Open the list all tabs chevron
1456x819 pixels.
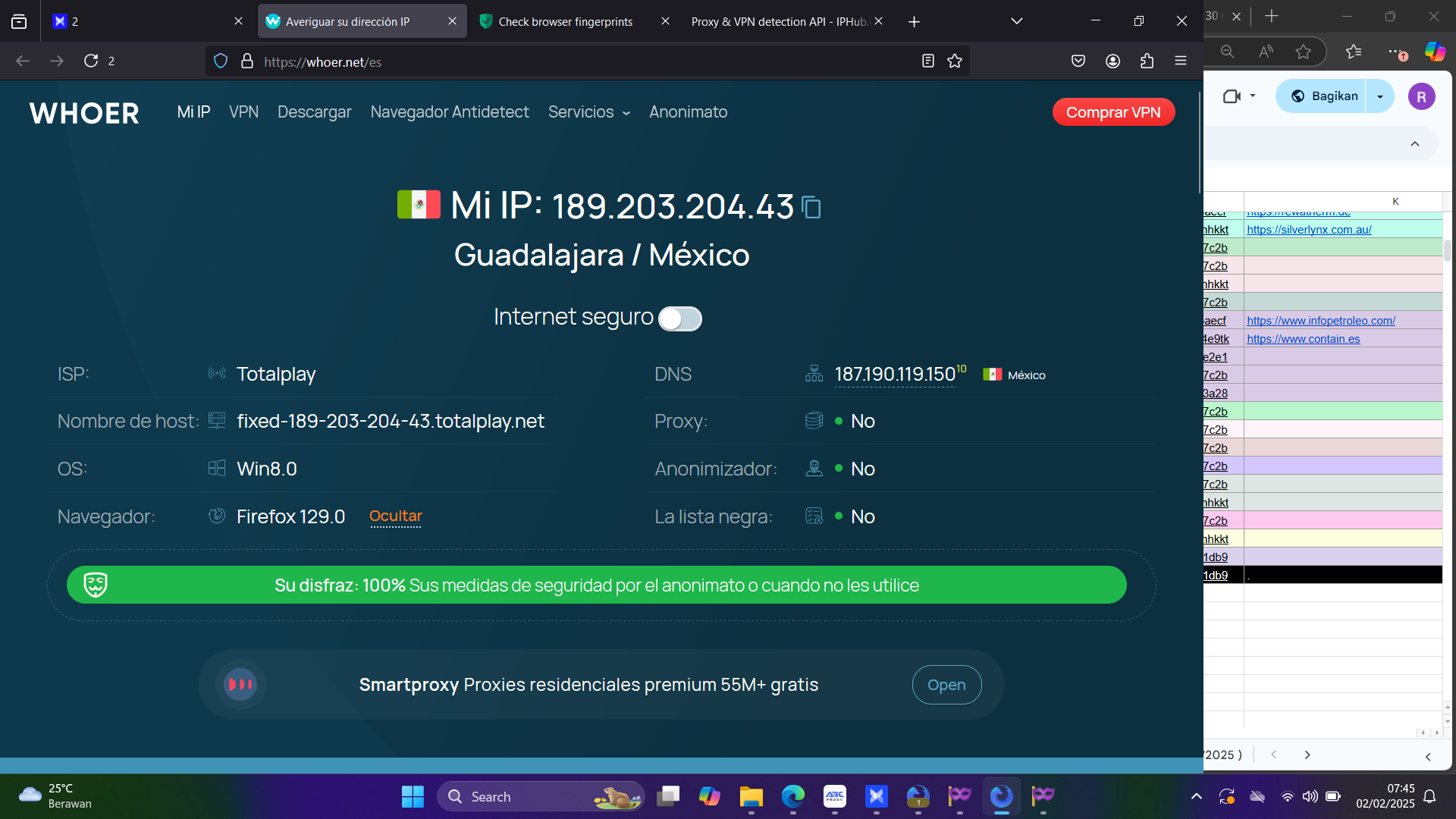pos(1017,21)
